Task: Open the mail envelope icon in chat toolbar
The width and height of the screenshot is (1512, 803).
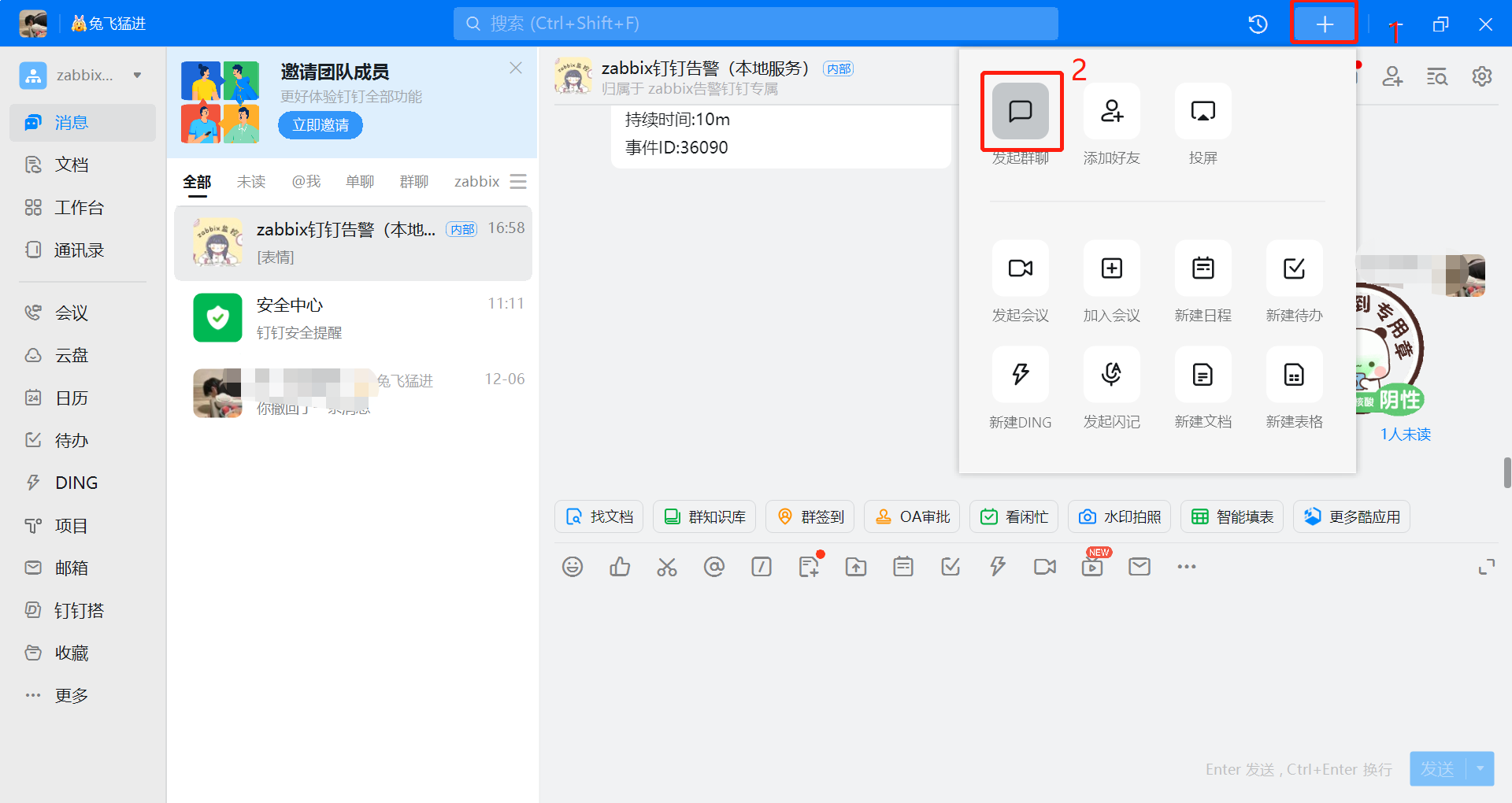Action: point(1140,567)
